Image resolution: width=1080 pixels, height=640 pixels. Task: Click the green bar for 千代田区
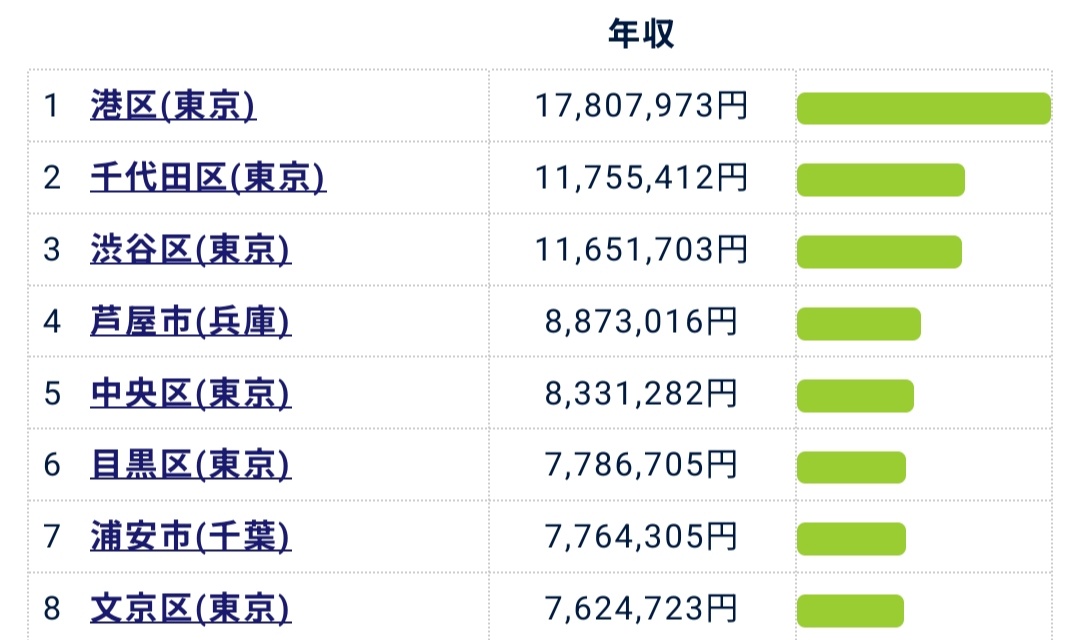(x=881, y=180)
